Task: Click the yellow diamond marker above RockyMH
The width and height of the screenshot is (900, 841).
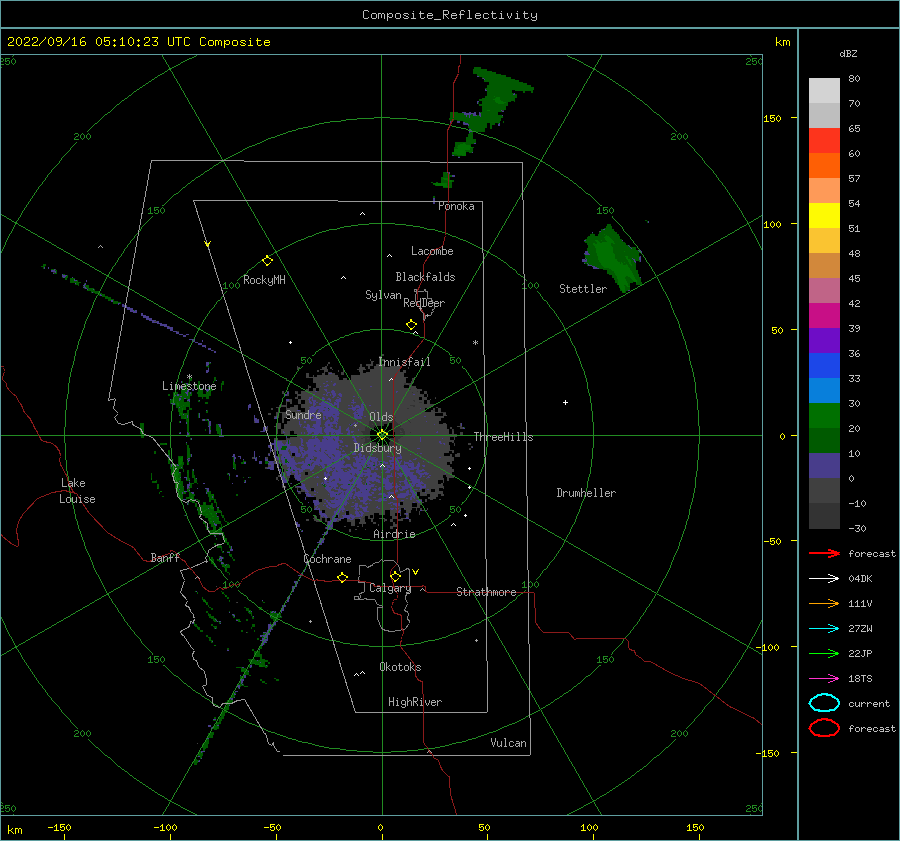Action: click(x=267, y=261)
